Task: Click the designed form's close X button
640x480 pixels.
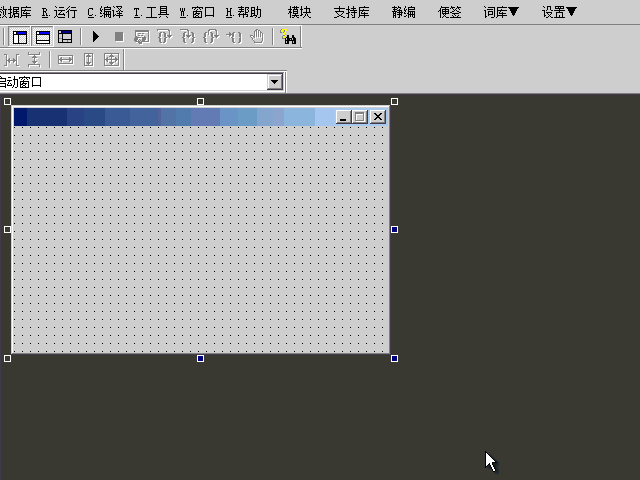Action: tap(378, 117)
